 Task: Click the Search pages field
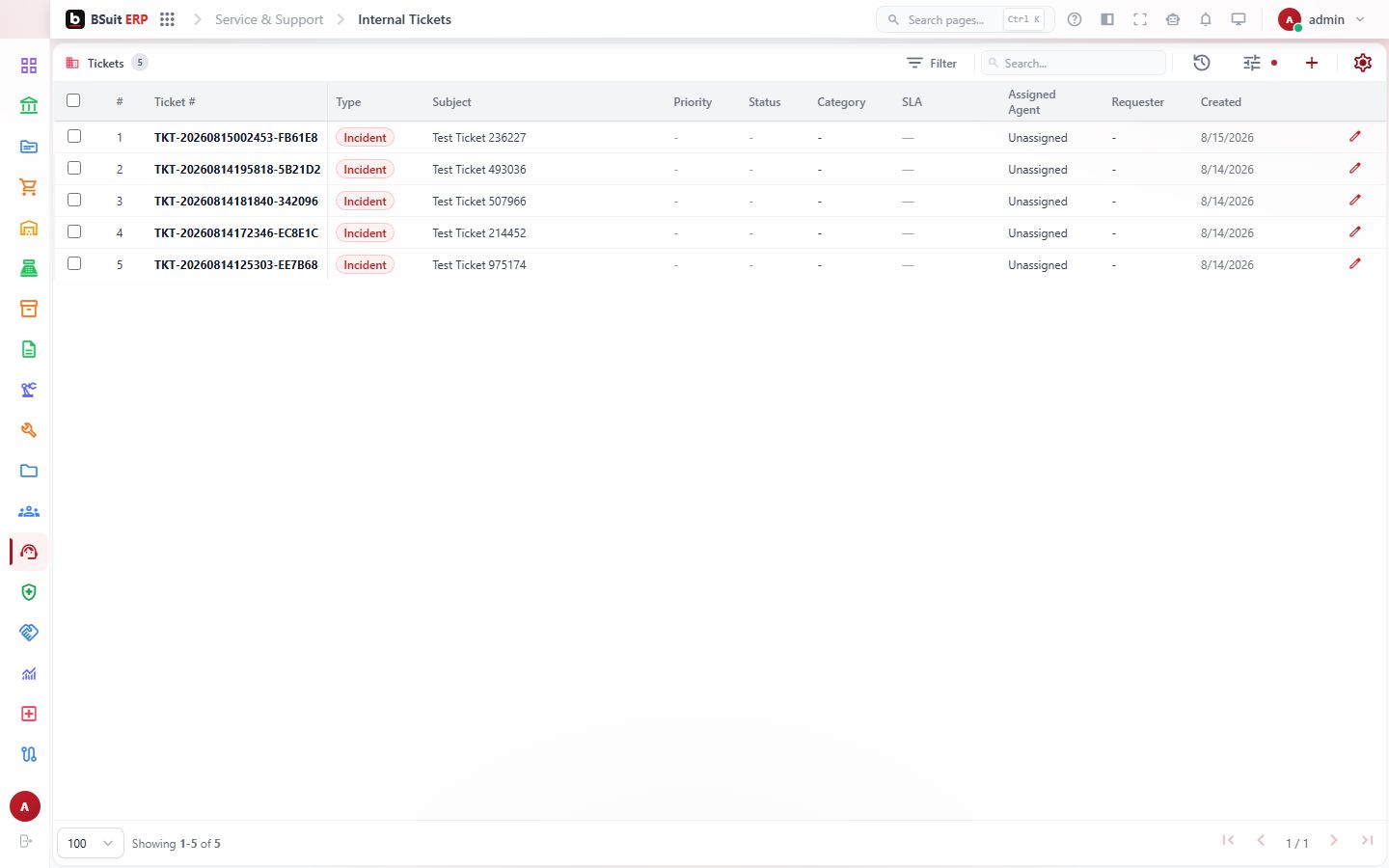(x=966, y=19)
